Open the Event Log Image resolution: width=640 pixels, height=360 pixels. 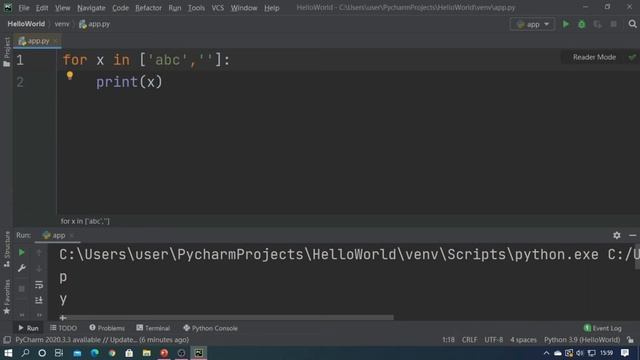coord(602,328)
